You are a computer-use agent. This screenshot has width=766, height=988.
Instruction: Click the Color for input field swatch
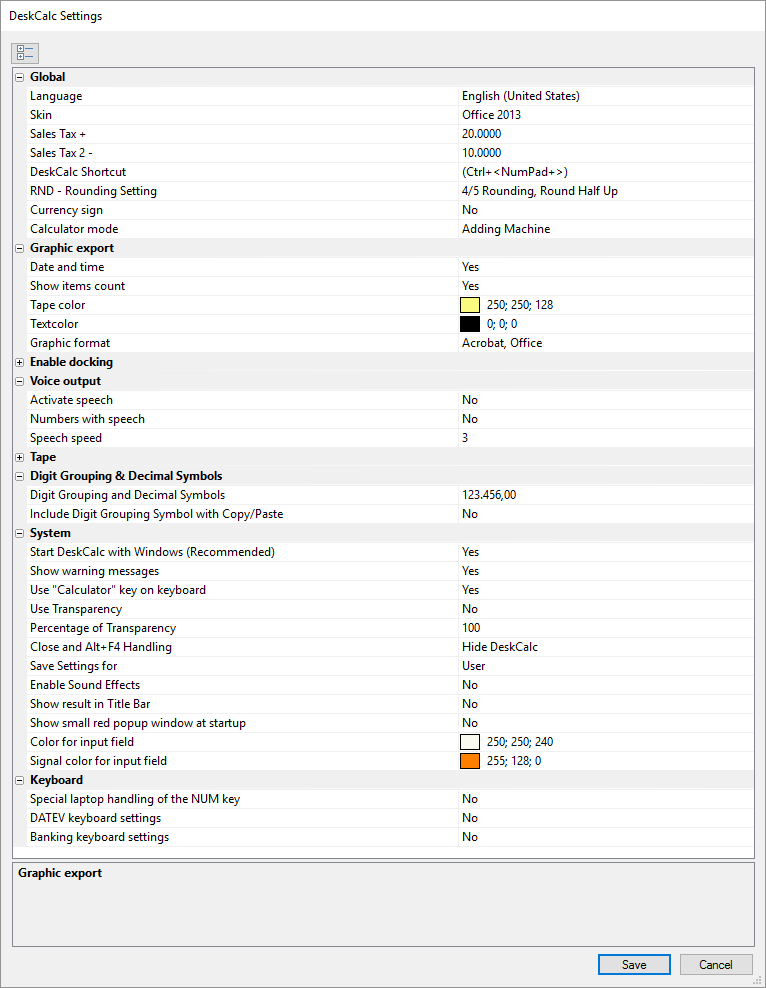(470, 742)
